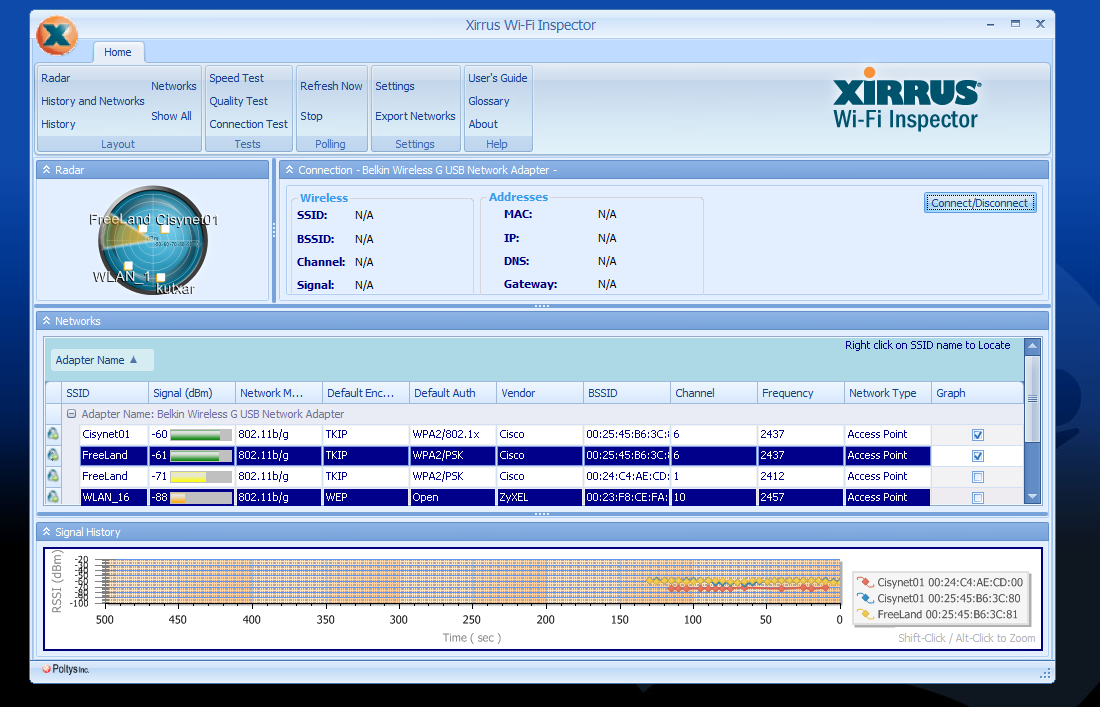Click blue Cisynet01 00:25:45:B6:3C:80 legend marker
Image resolution: width=1100 pixels, height=707 pixels.
pos(864,598)
